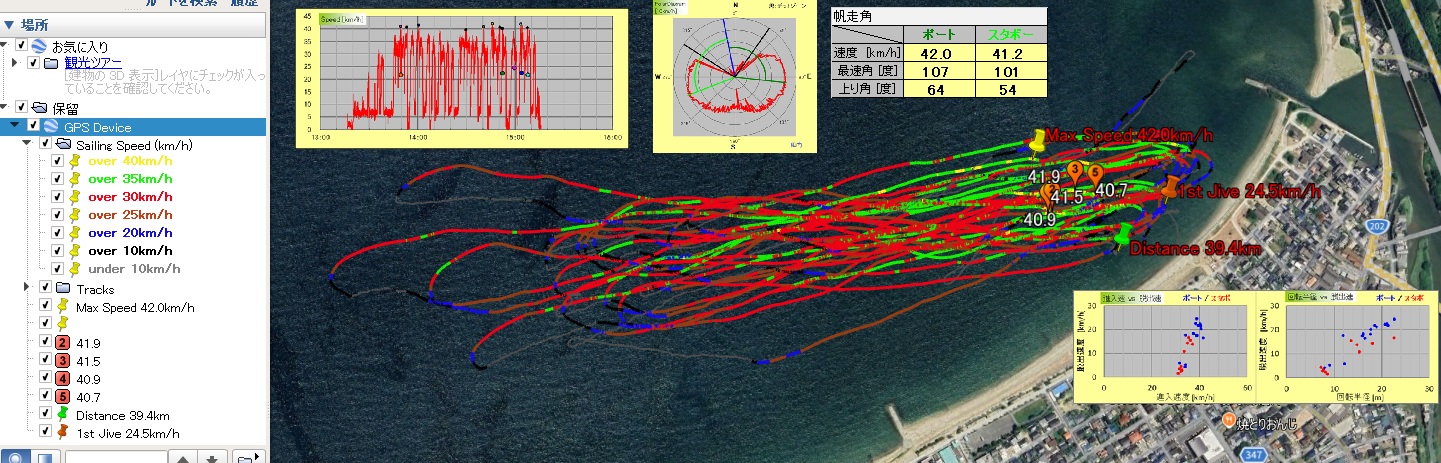Collapse the Sailing Speed (km/h) folder
1441x463 pixels.
[26, 144]
